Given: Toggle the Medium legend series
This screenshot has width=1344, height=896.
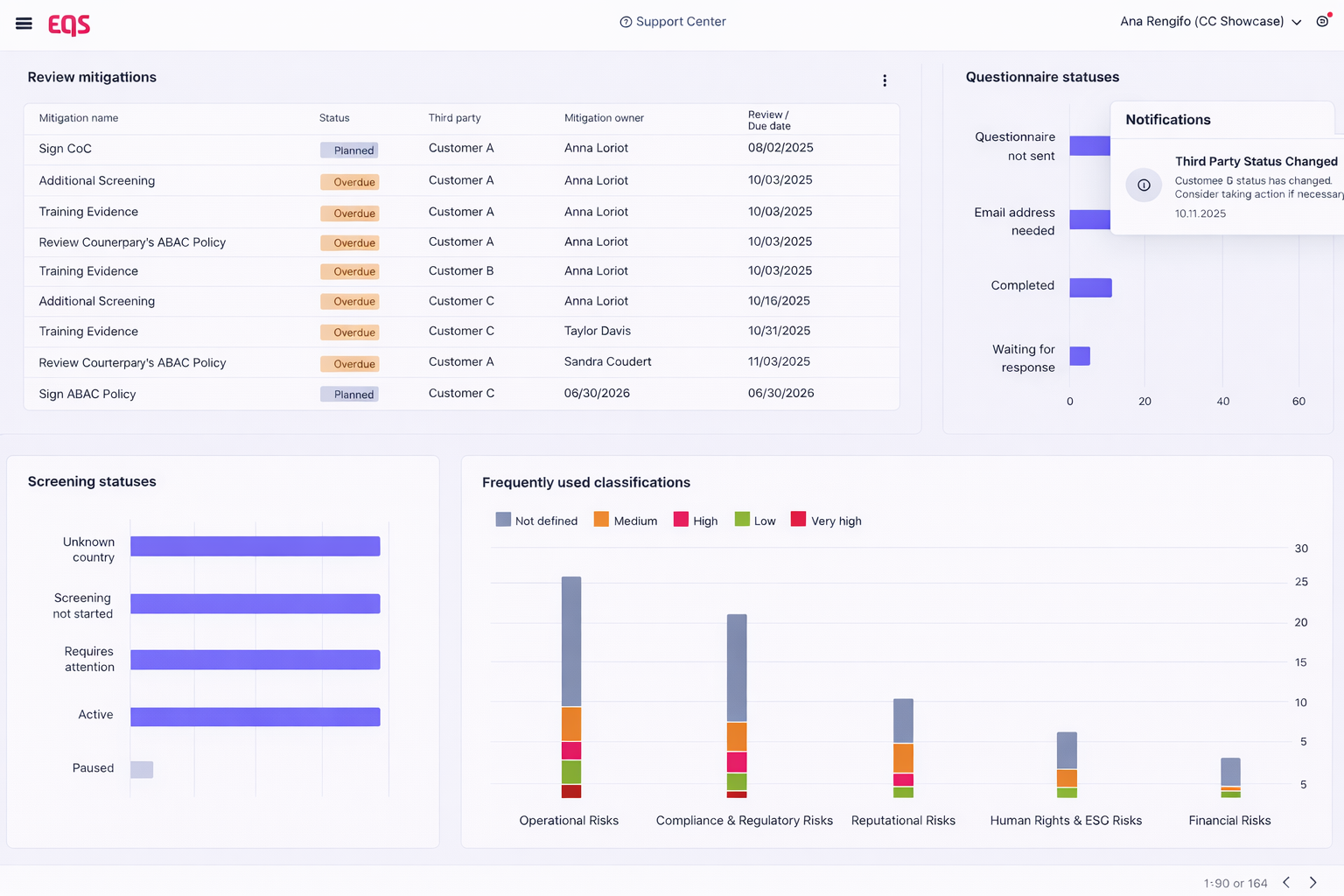Looking at the screenshot, I should tap(626, 521).
